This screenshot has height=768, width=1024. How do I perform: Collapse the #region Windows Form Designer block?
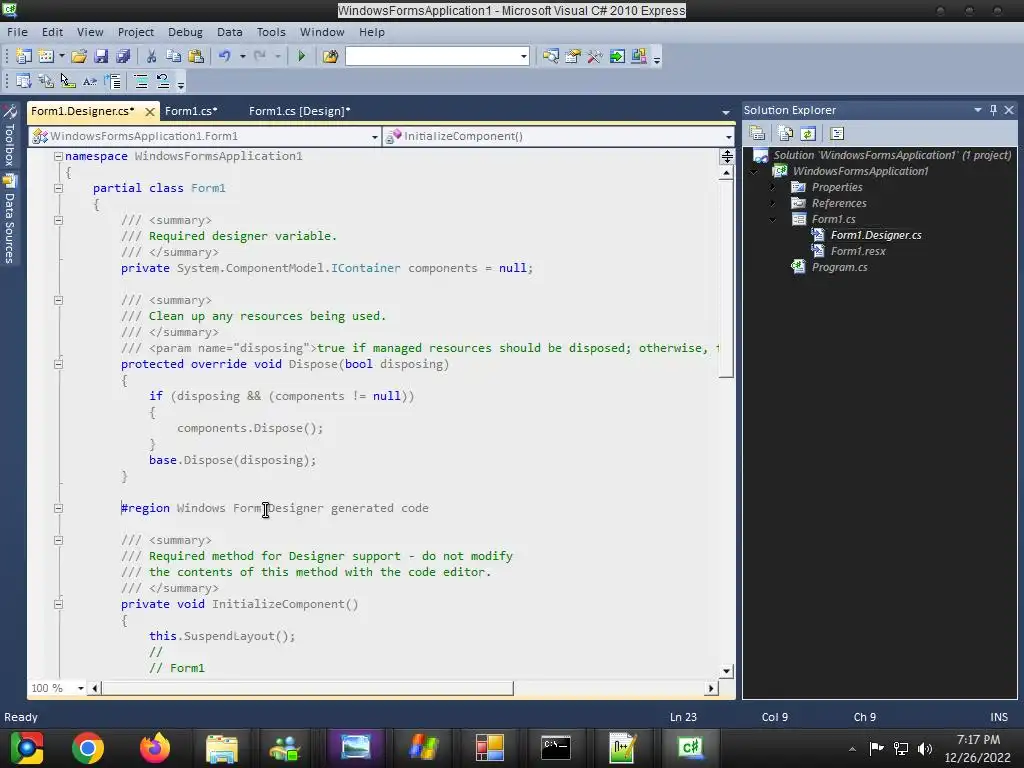click(58, 508)
